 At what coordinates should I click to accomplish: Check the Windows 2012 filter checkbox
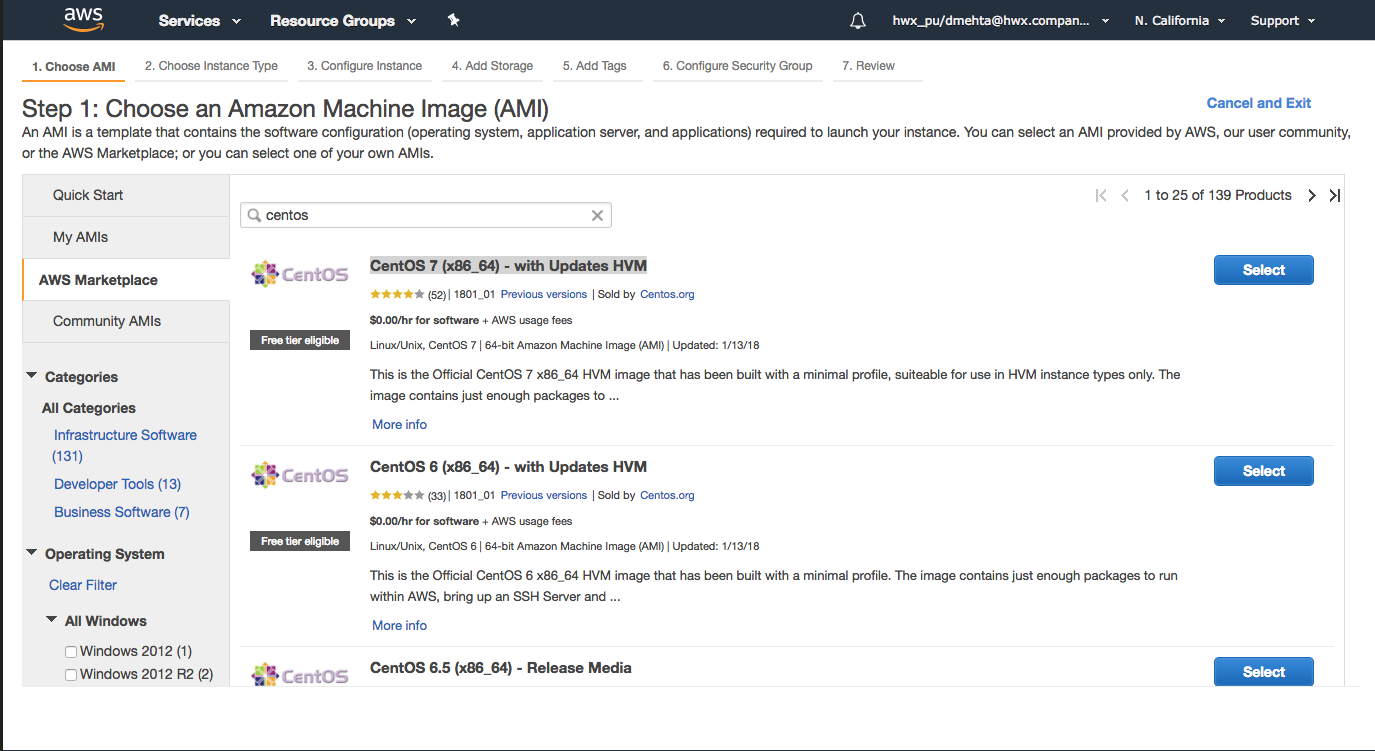(70, 651)
